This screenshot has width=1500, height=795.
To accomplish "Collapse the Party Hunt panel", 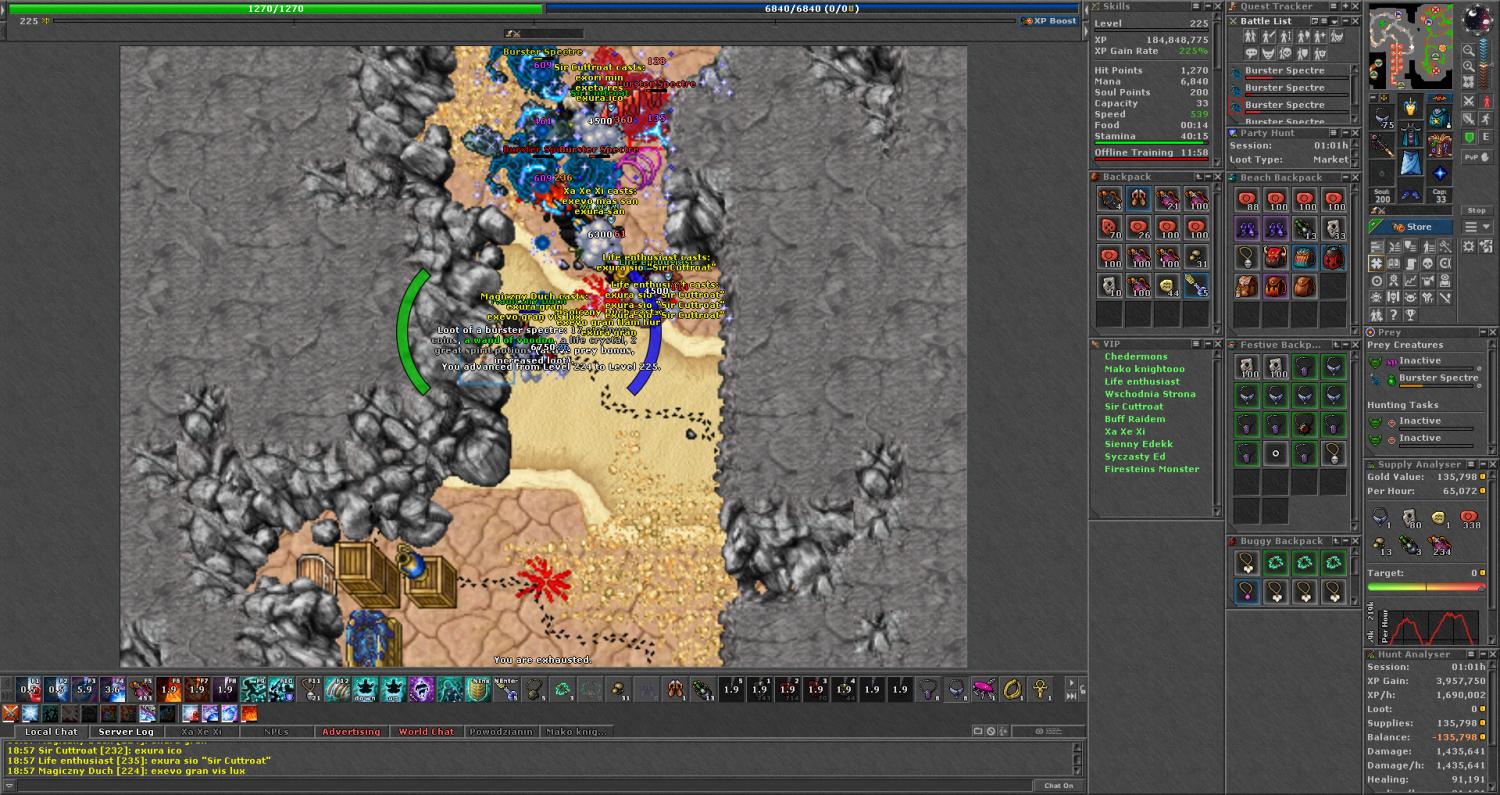I will tap(1346, 132).
